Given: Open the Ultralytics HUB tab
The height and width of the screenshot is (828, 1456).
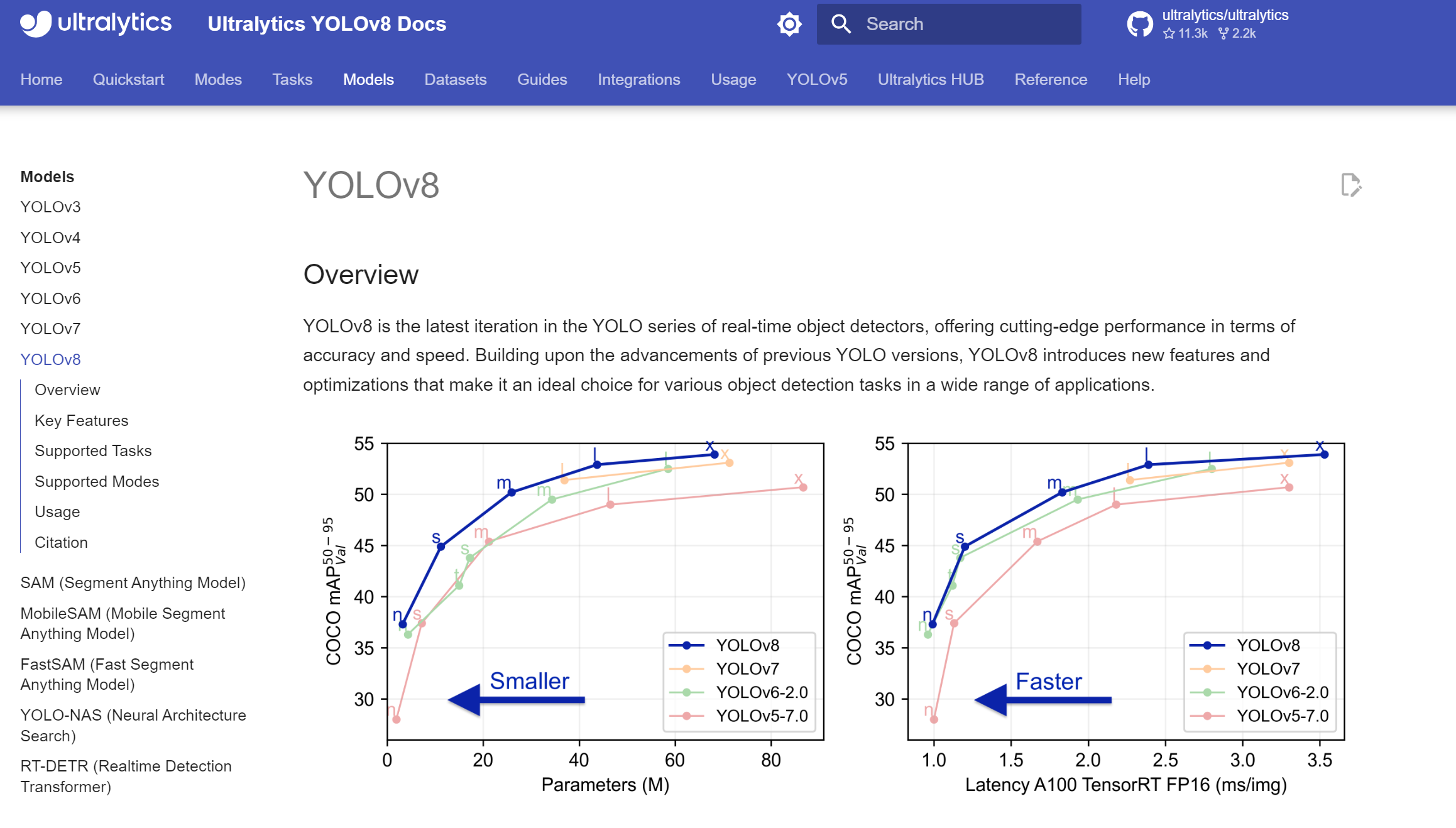Looking at the screenshot, I should (x=930, y=80).
